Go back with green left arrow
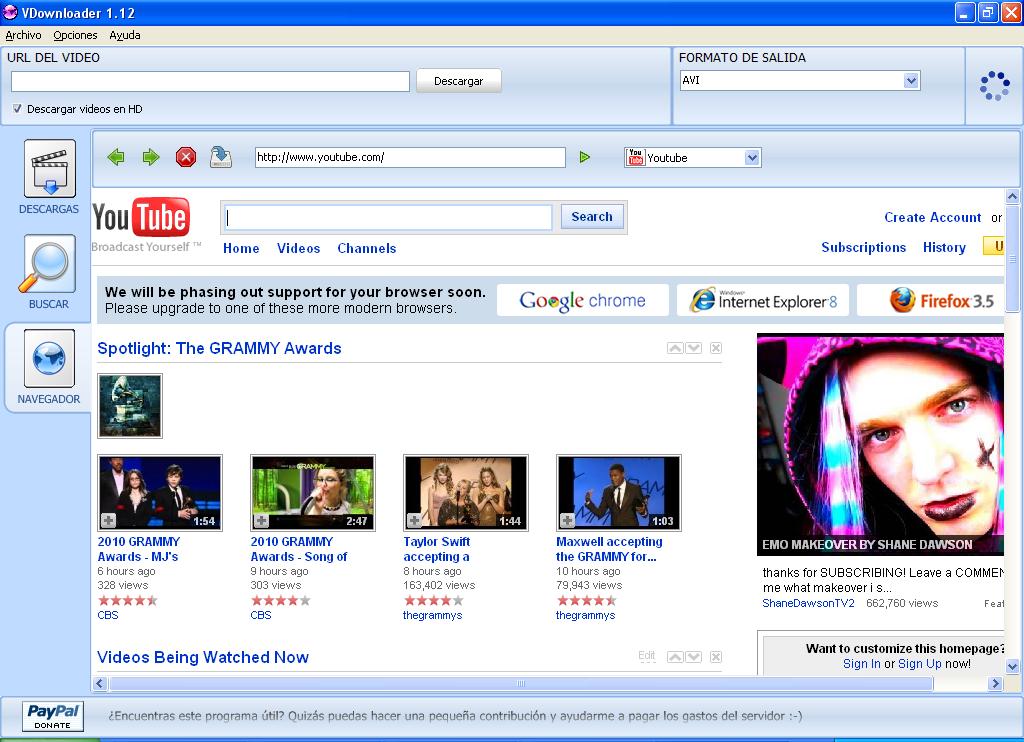 click(x=116, y=157)
